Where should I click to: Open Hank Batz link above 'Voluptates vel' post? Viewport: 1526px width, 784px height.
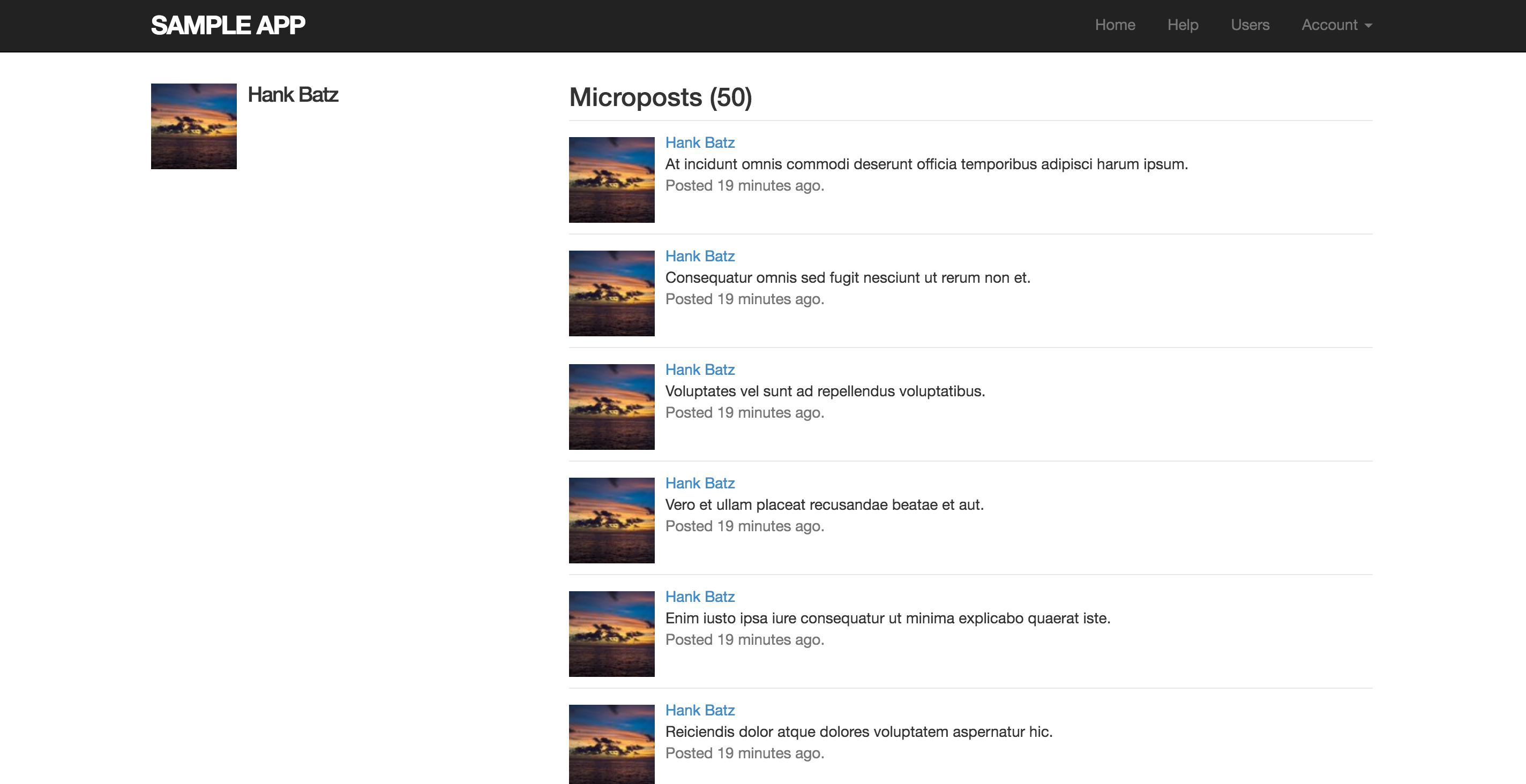(700, 370)
